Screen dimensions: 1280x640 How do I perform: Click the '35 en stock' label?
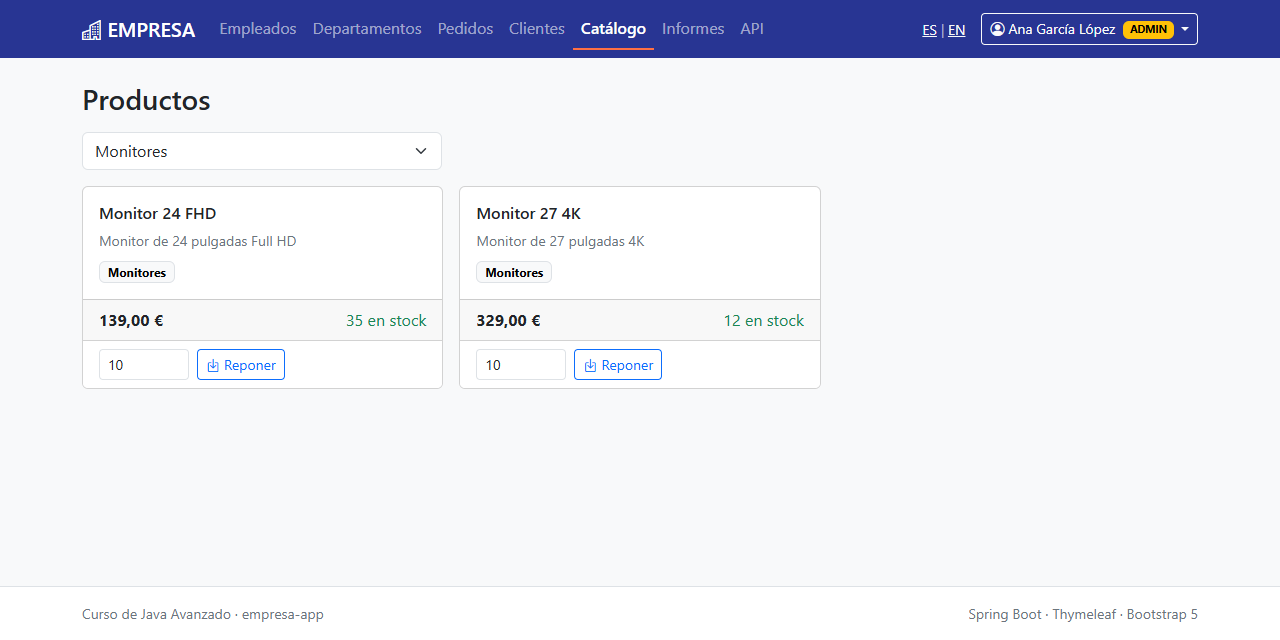386,320
